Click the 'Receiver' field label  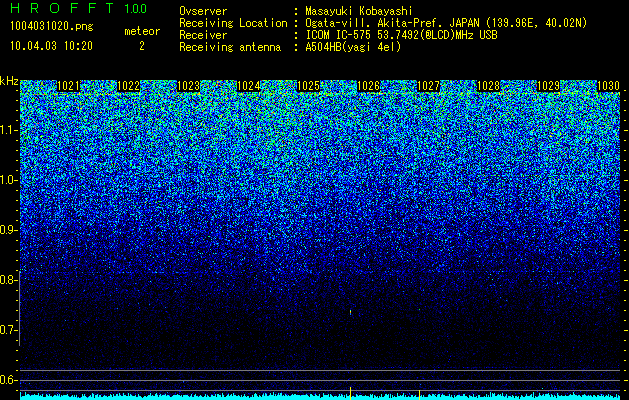[x=203, y=35]
